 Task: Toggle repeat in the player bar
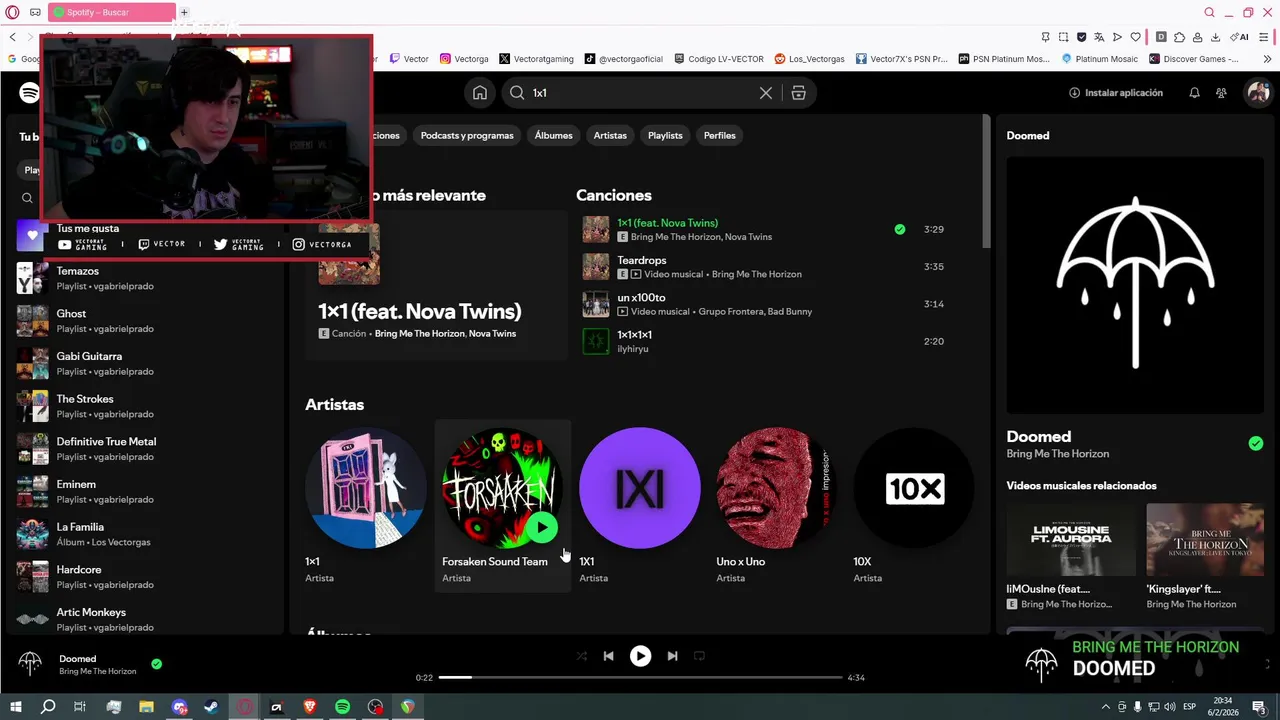pyautogui.click(x=699, y=656)
